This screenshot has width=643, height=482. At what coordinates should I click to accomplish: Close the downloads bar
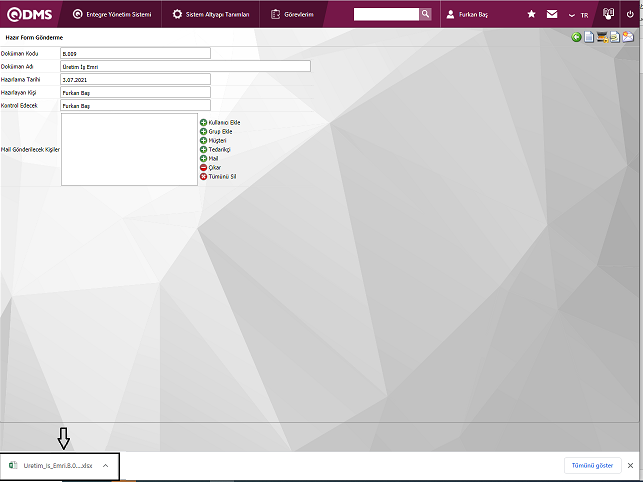point(630,466)
